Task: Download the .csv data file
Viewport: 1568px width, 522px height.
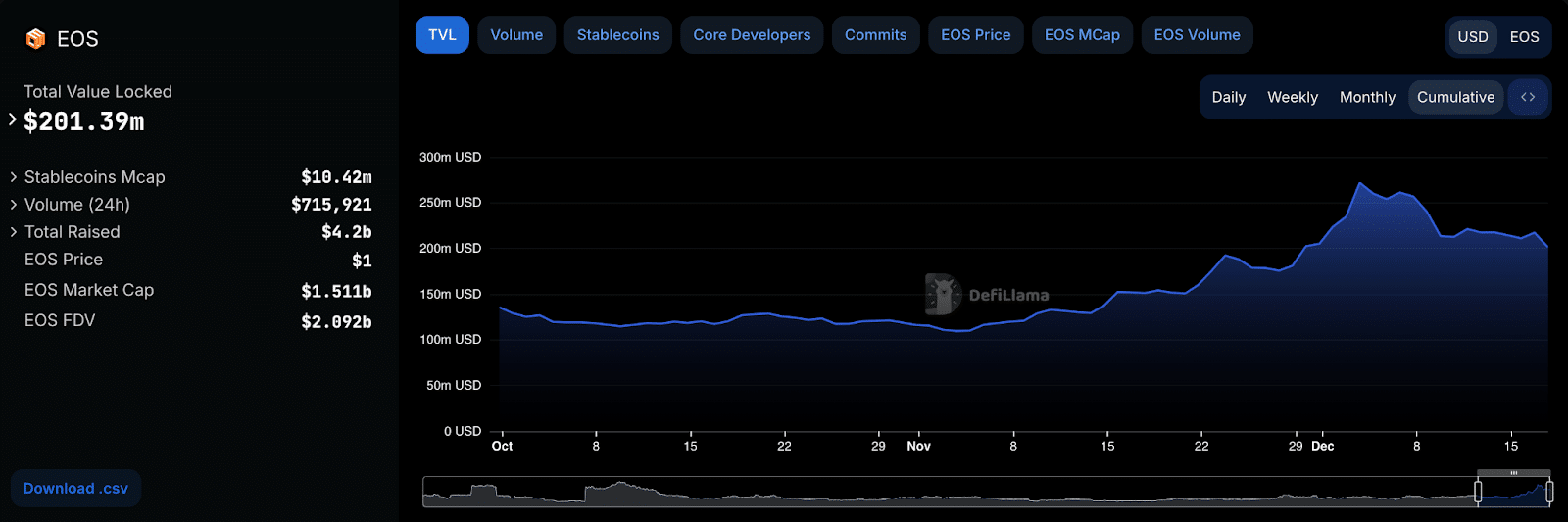Action: click(75, 489)
